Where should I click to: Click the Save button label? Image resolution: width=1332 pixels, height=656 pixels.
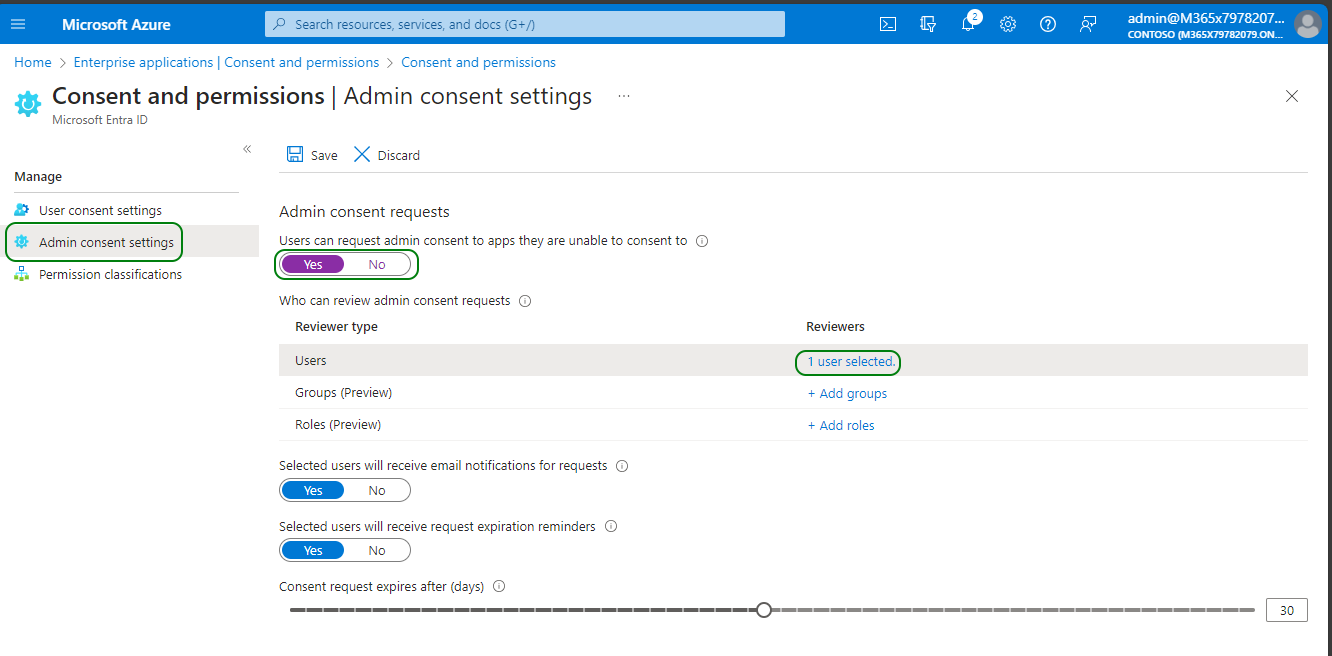pos(324,155)
